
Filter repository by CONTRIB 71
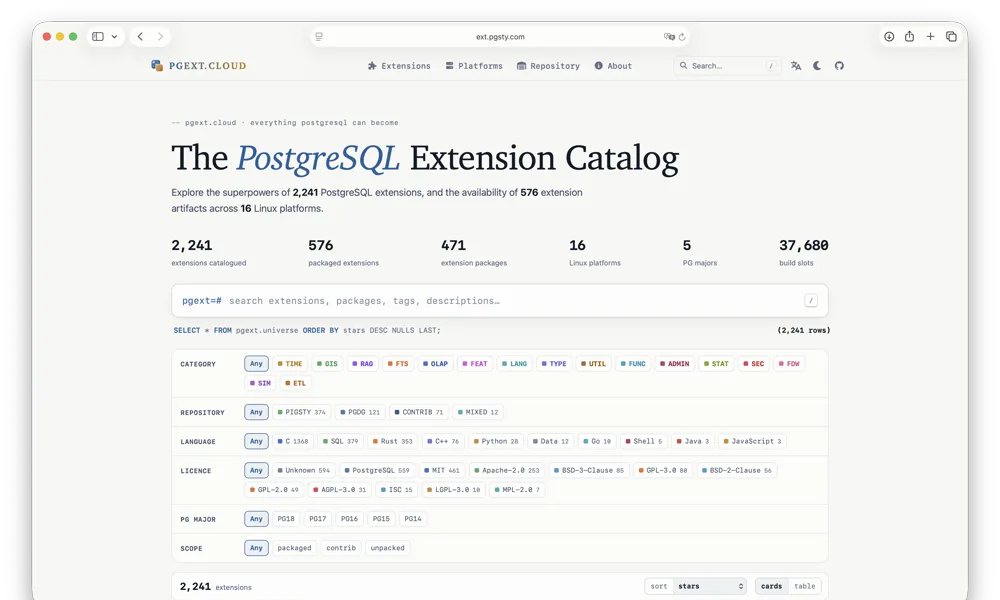tap(418, 412)
